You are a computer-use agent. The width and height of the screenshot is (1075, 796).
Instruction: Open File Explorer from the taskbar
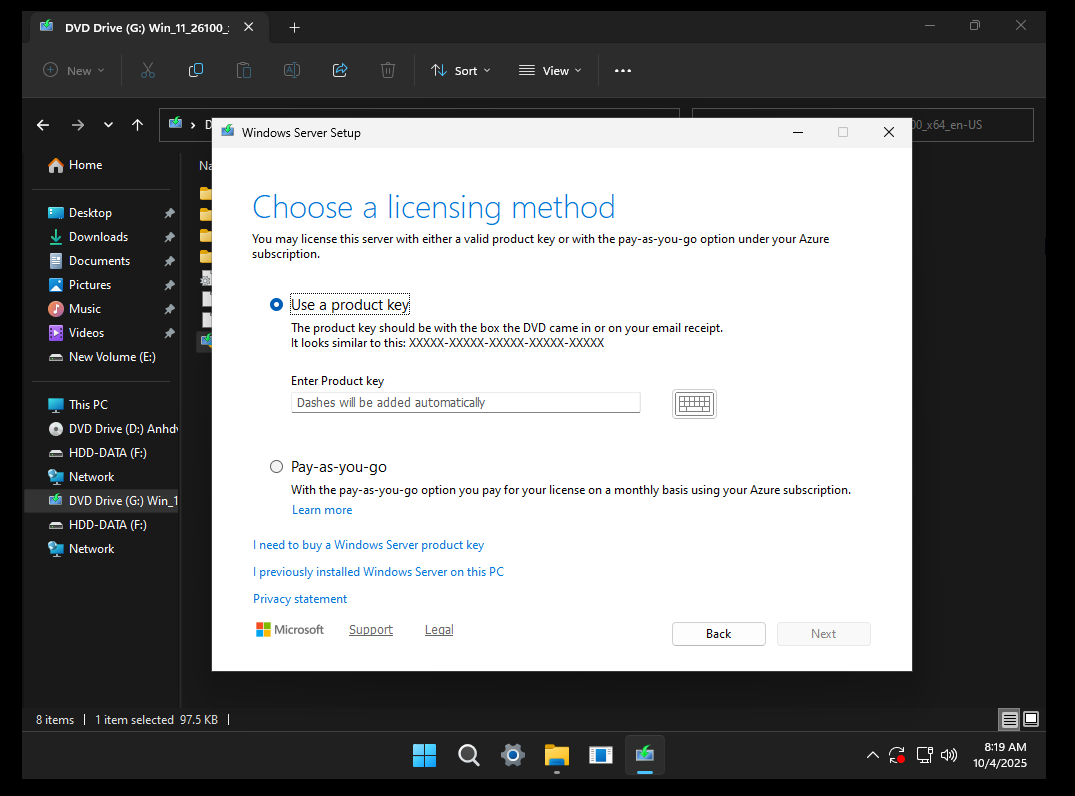click(x=557, y=756)
